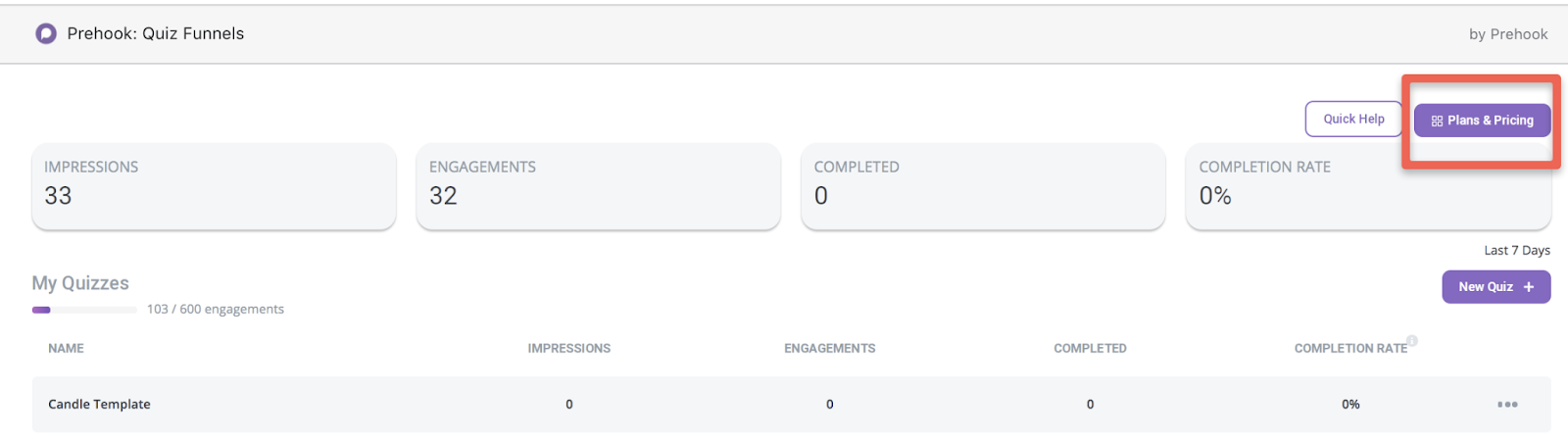The width and height of the screenshot is (1568, 442).
Task: Sort by the IMPRESSIONS column header
Action: (568, 348)
